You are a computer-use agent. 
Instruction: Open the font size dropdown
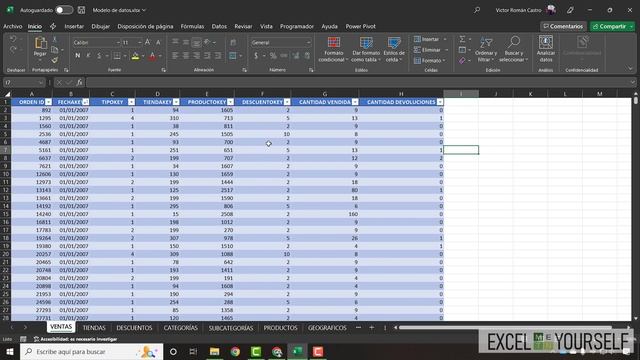[x=140, y=42]
